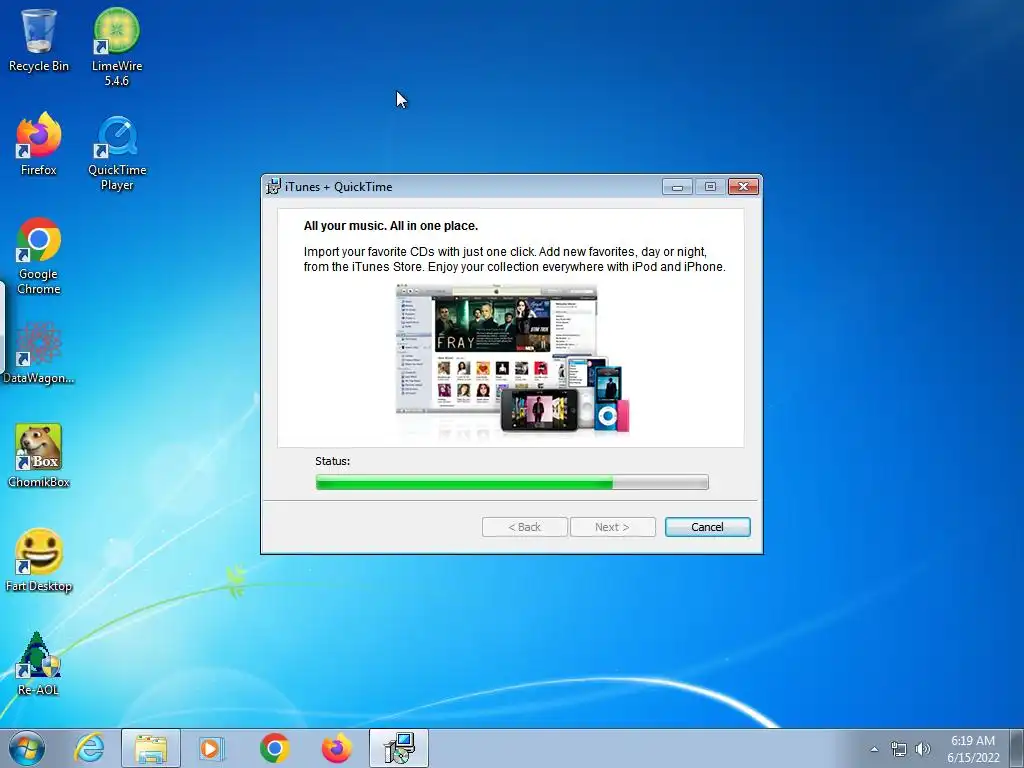
Task: Open the Windows Start menu
Action: pos(27,748)
